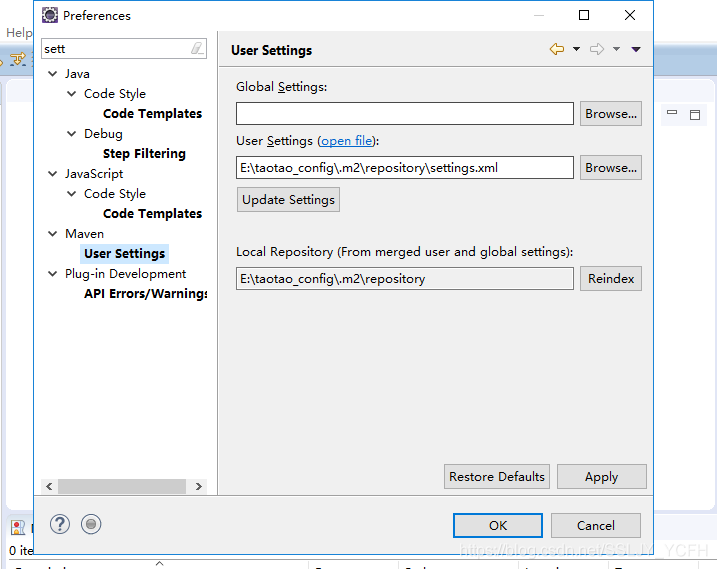Open the Help question mark icon

click(60, 524)
